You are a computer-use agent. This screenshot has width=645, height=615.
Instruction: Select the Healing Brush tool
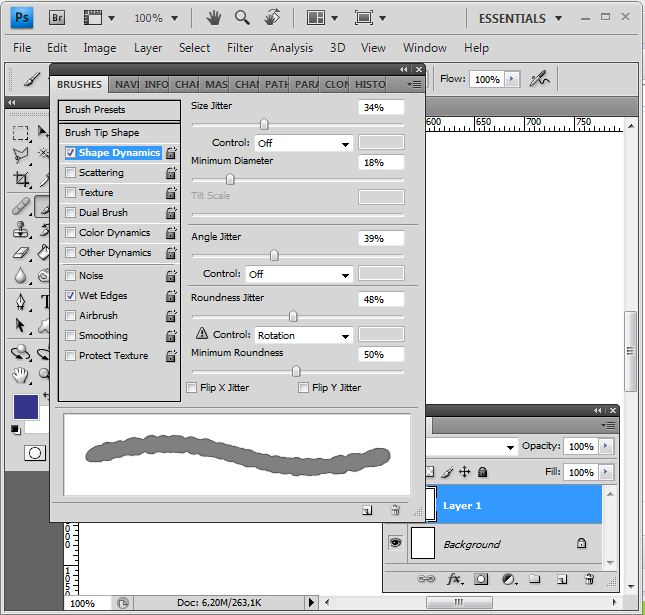pos(21,206)
